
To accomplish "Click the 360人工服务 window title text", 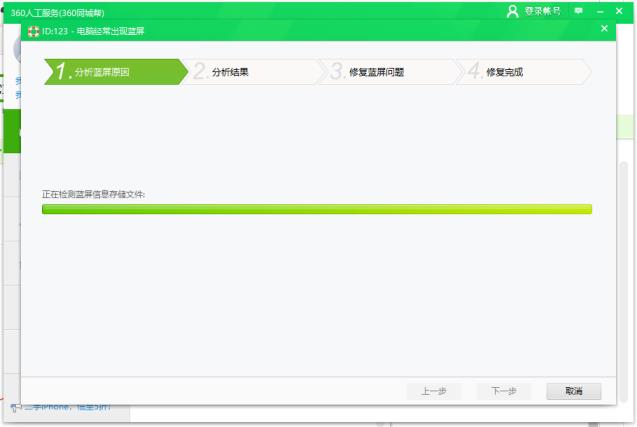I will click(58, 12).
